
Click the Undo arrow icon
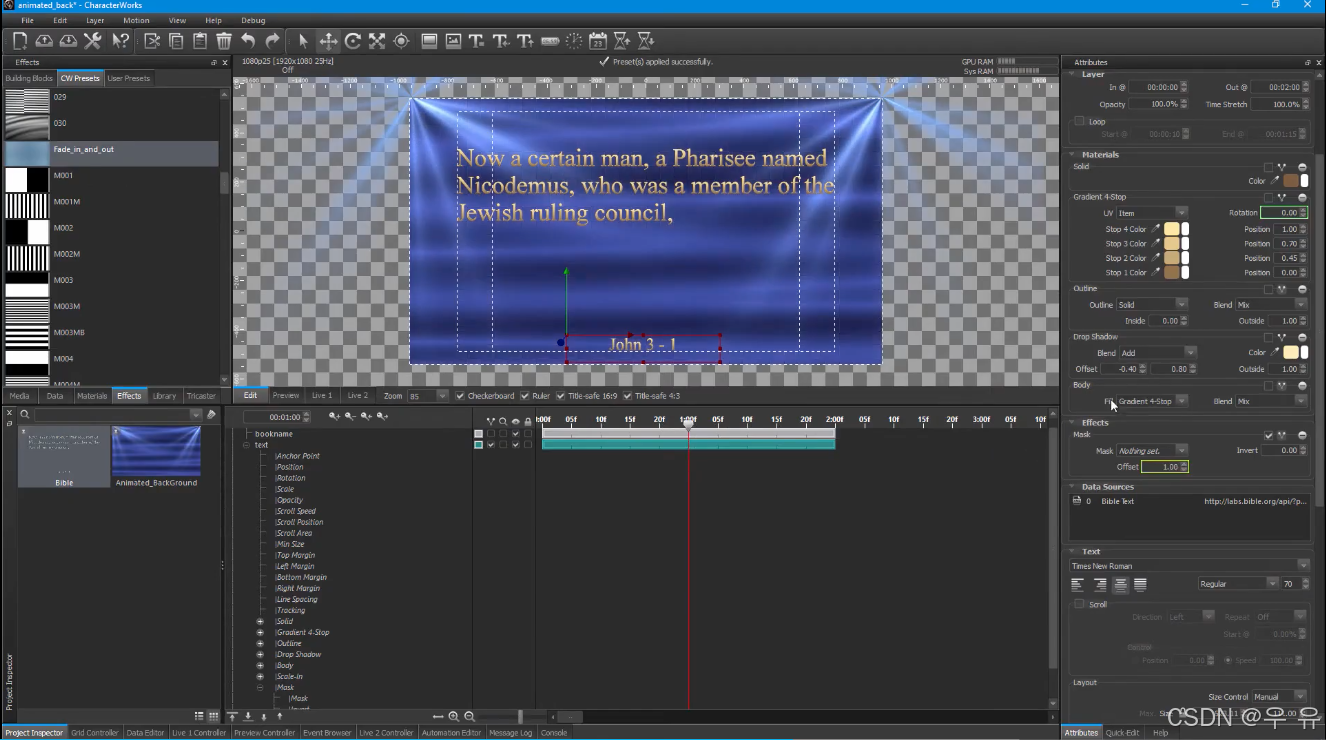coord(249,41)
